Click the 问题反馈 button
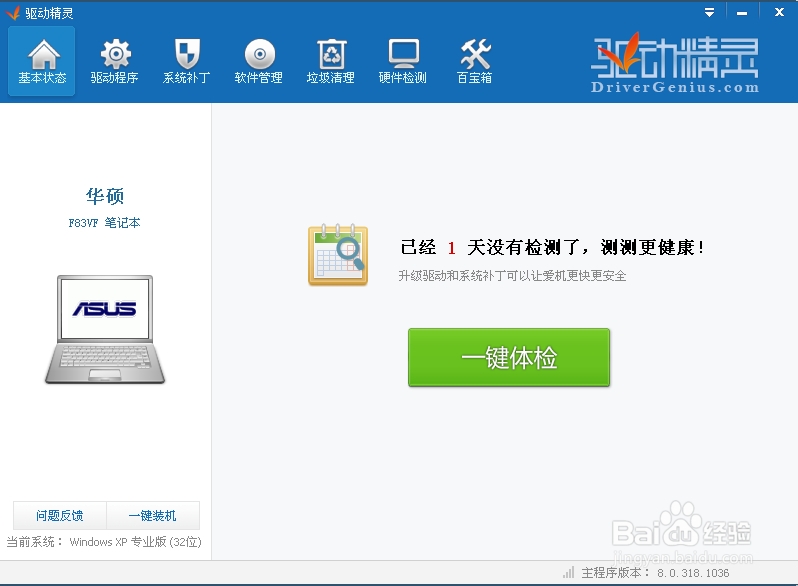Screen dimensions: 798x586 [x=60, y=516]
